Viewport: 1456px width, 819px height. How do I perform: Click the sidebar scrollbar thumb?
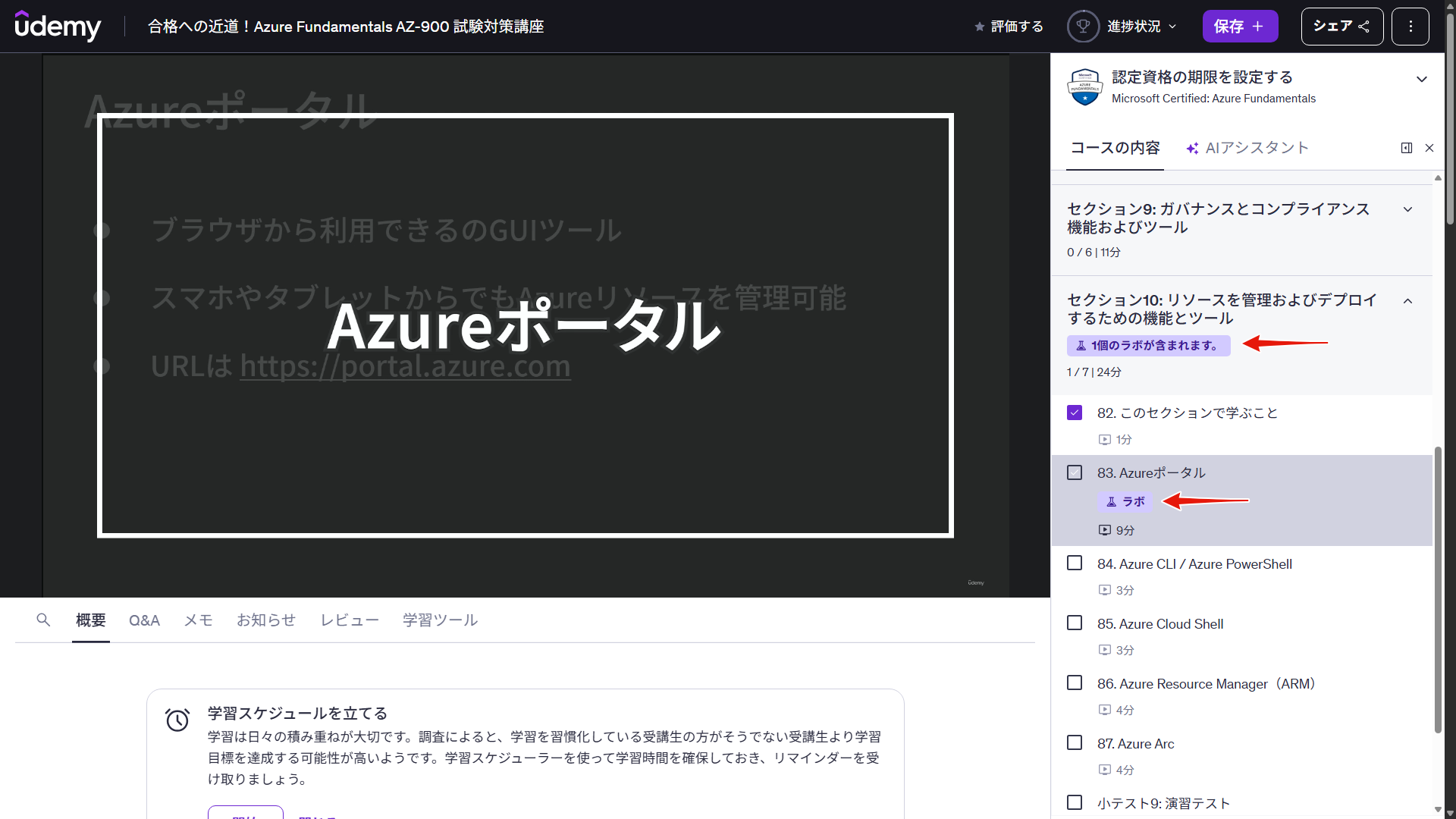(x=1437, y=590)
